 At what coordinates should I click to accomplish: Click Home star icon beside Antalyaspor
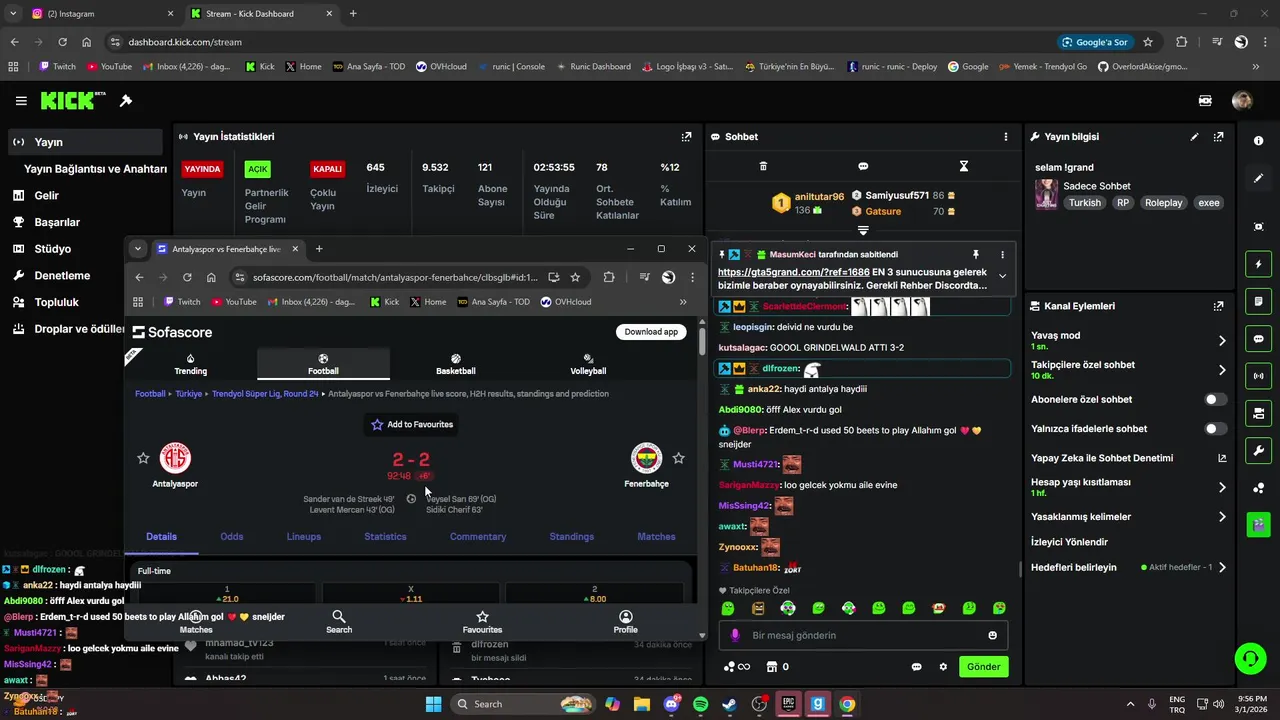143,458
